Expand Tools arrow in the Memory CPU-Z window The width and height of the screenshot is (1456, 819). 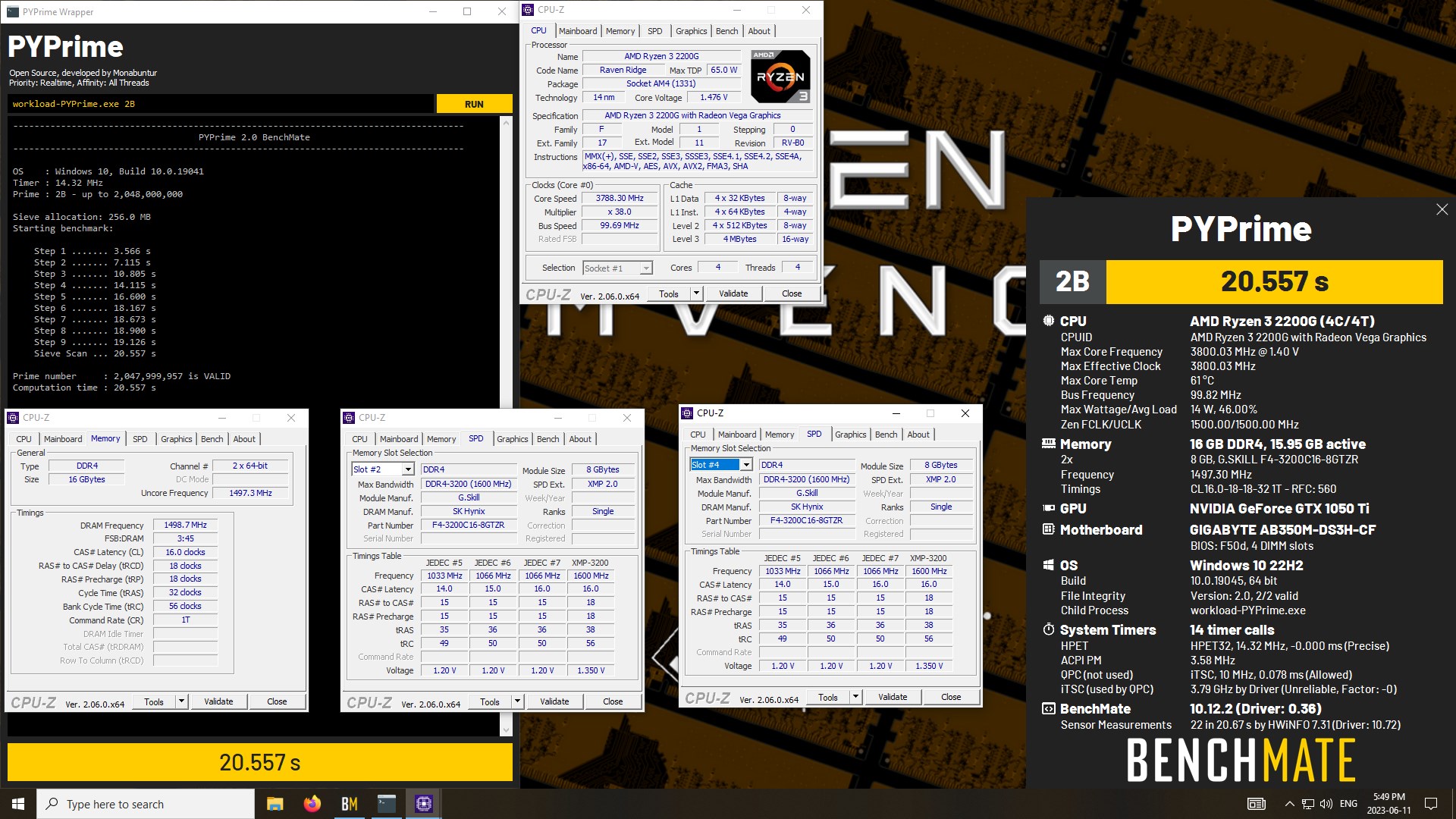(x=181, y=701)
